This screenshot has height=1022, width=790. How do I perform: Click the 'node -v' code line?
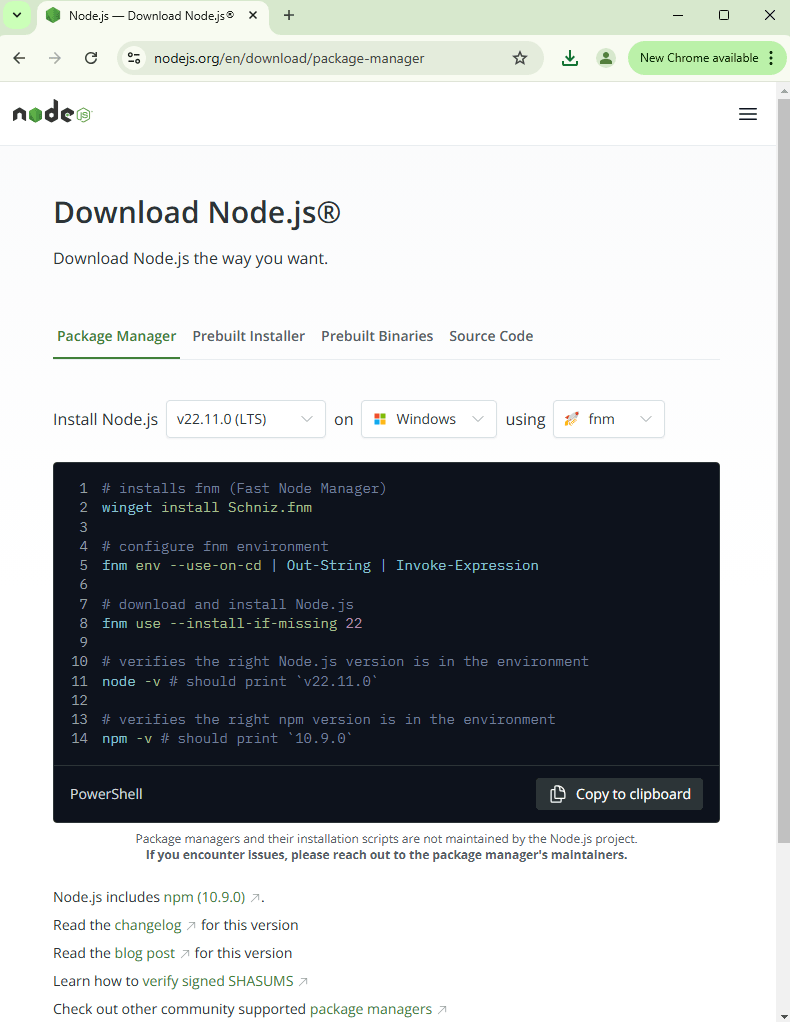240,682
